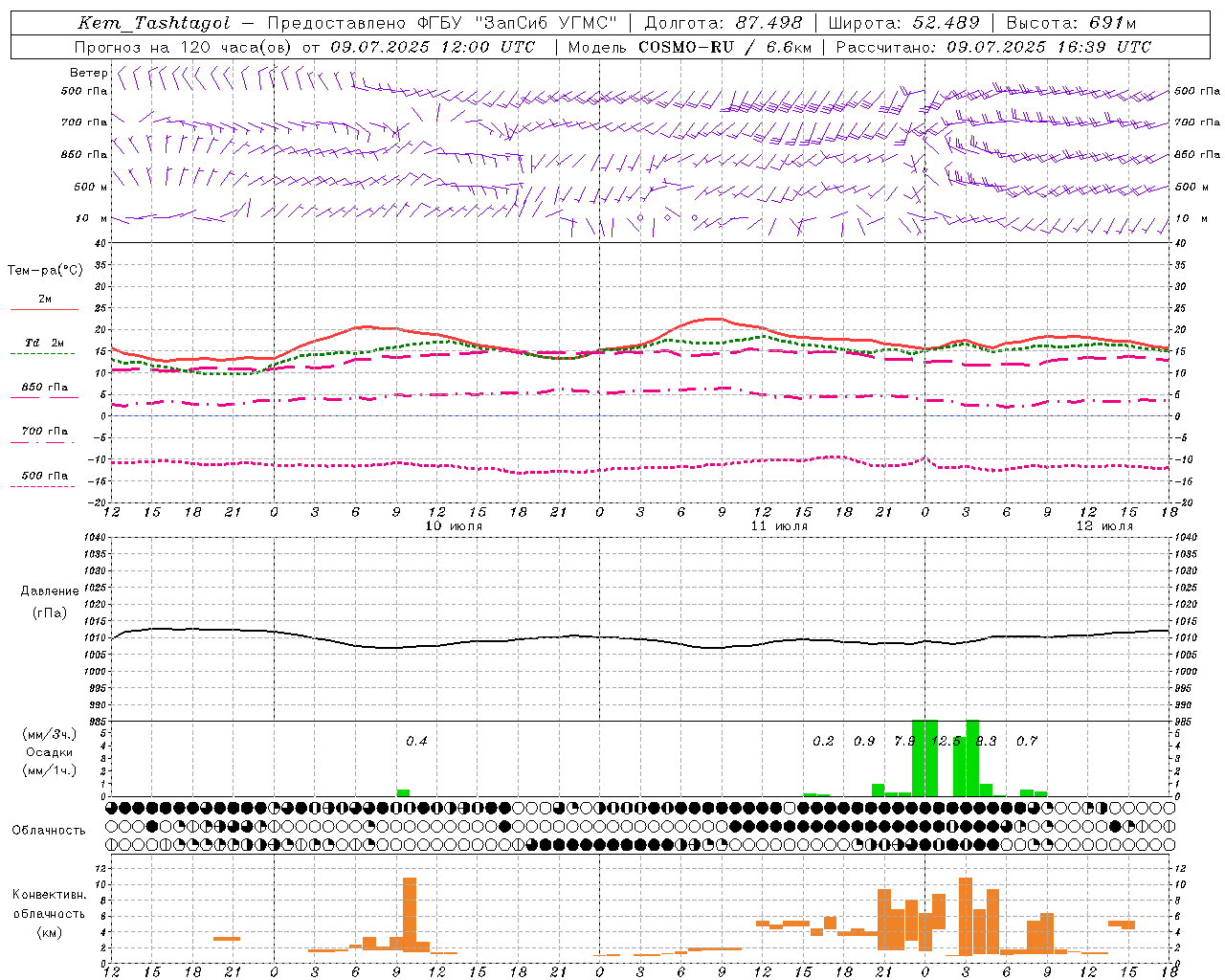This screenshot has height=980, width=1225.
Task: Click the 12 июля date label
Action: [1104, 526]
